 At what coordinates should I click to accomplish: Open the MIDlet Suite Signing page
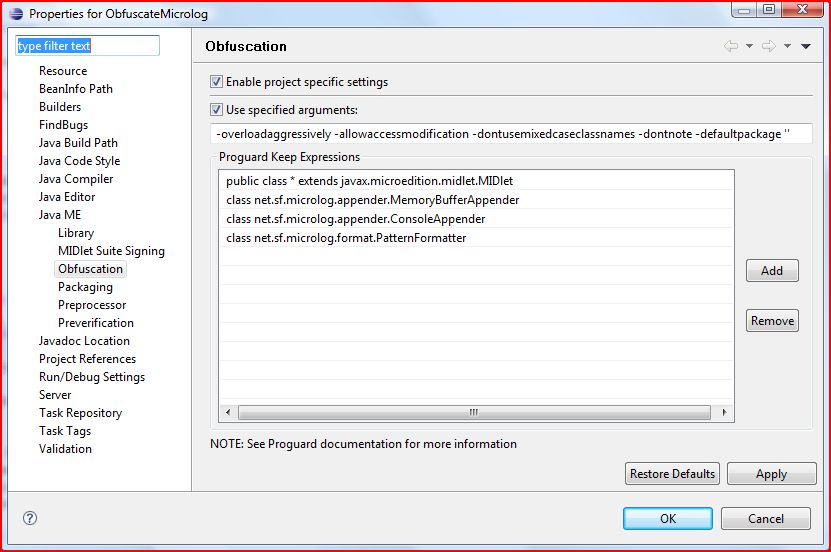tap(111, 251)
